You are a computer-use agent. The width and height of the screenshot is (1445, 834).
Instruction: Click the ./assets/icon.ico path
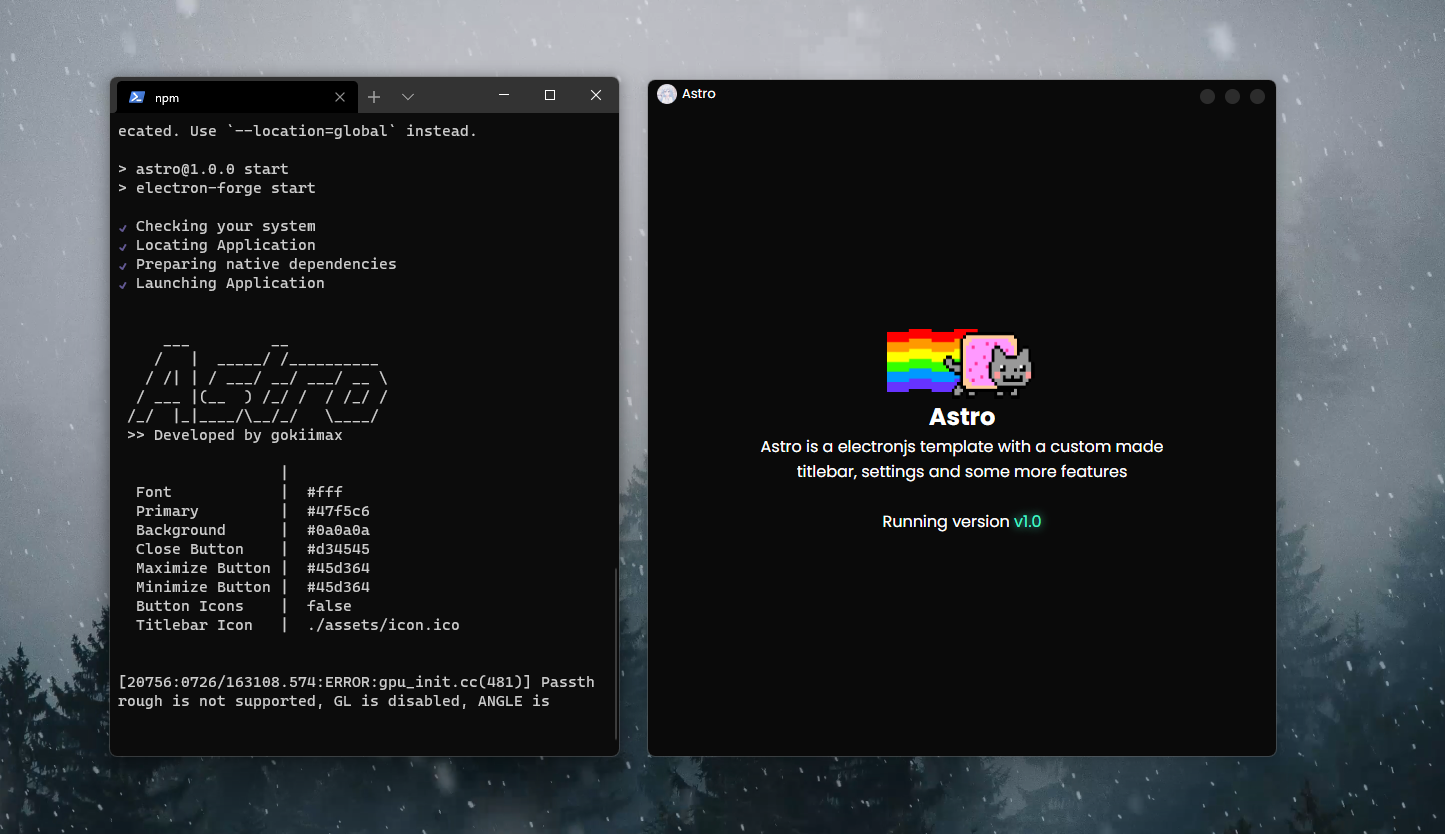coord(383,625)
